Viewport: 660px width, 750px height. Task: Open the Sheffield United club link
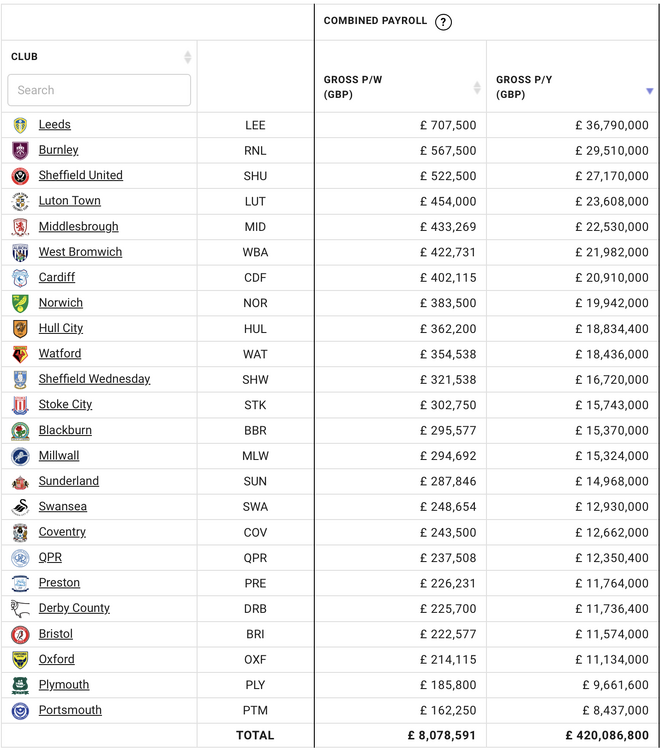[81, 175]
